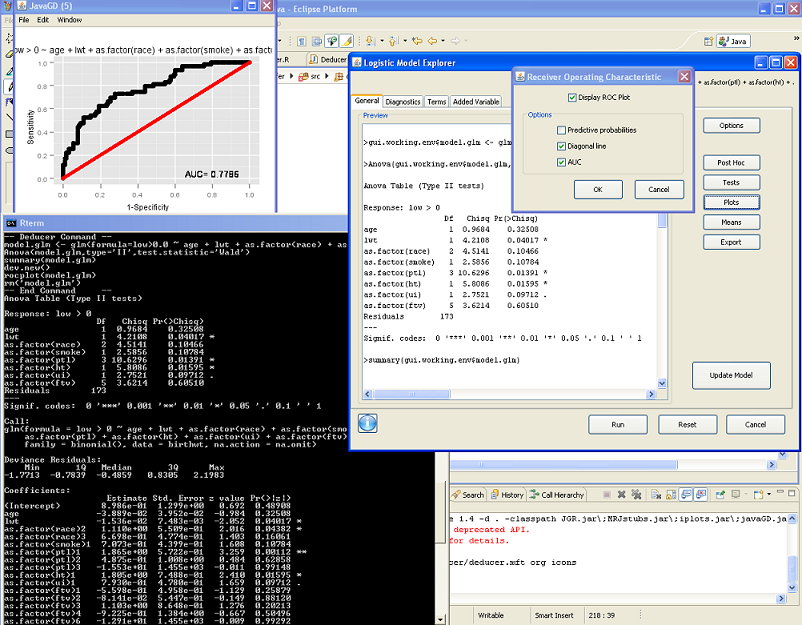Click the Display Selected Console icon
The height and width of the screenshot is (625, 802).
pos(736,495)
